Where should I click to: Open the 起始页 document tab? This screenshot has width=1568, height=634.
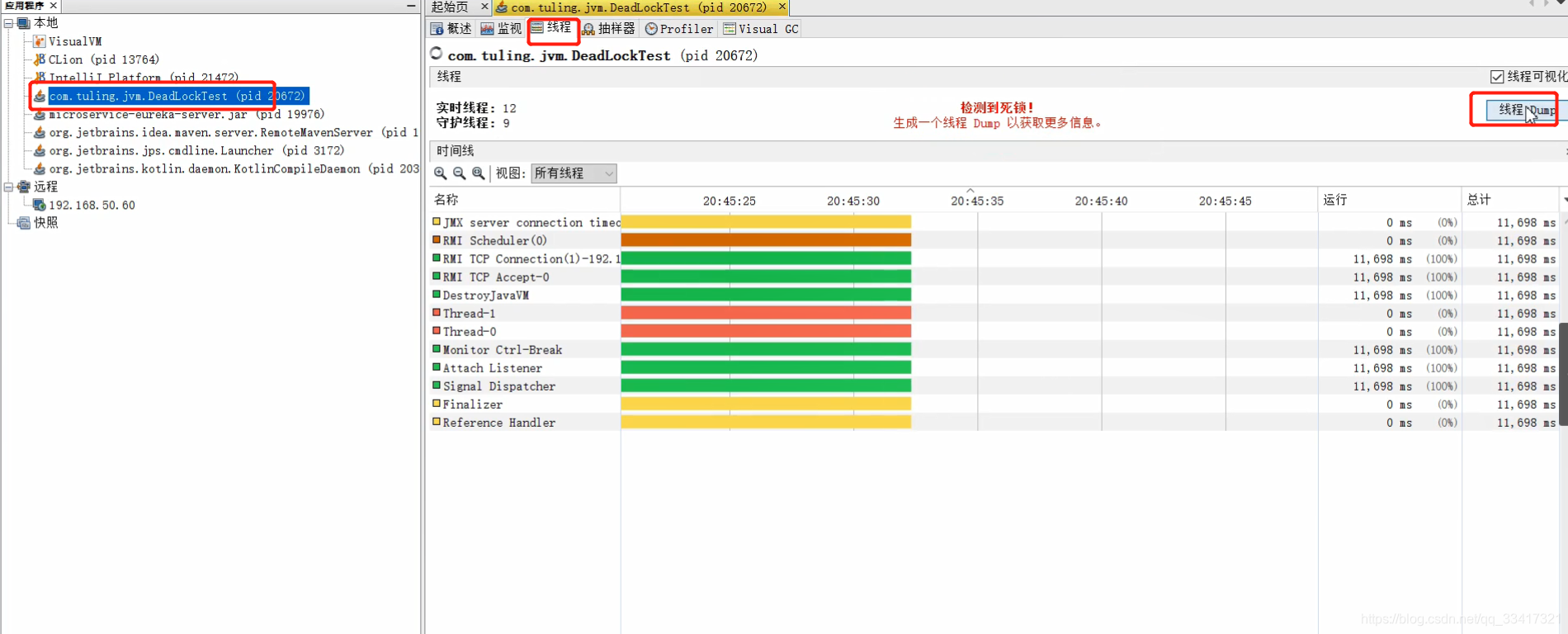451,7
